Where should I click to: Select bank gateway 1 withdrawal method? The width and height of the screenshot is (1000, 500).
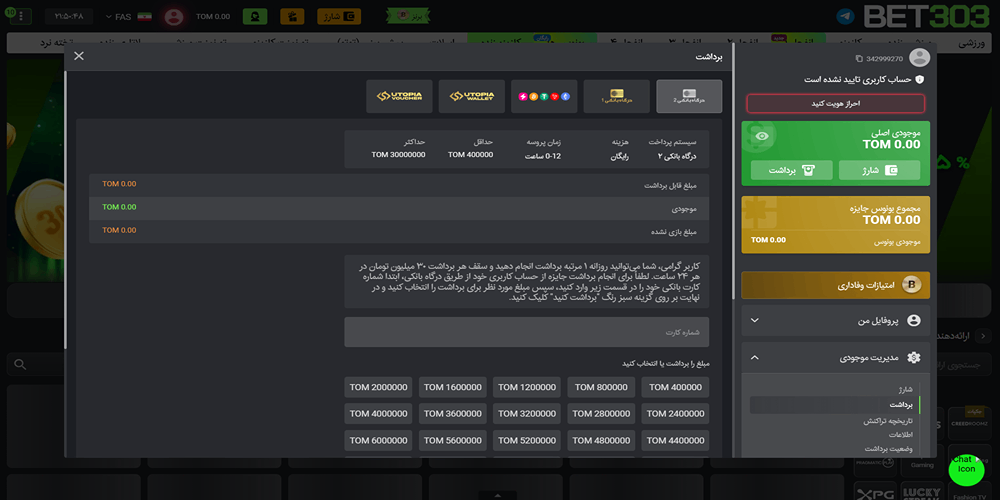pyautogui.click(x=617, y=96)
